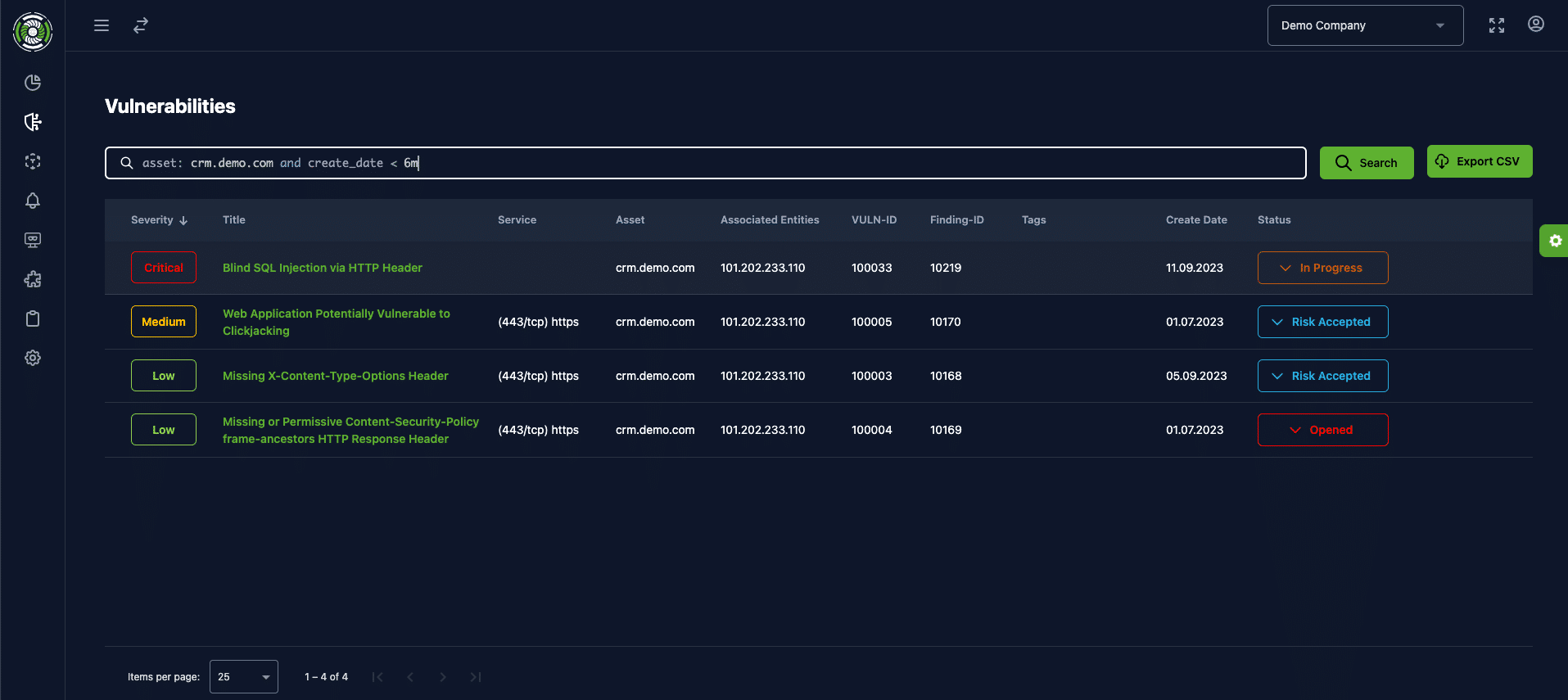Open Risk Accepted status for finding 10168
The height and width of the screenshot is (700, 1568).
click(1322, 376)
